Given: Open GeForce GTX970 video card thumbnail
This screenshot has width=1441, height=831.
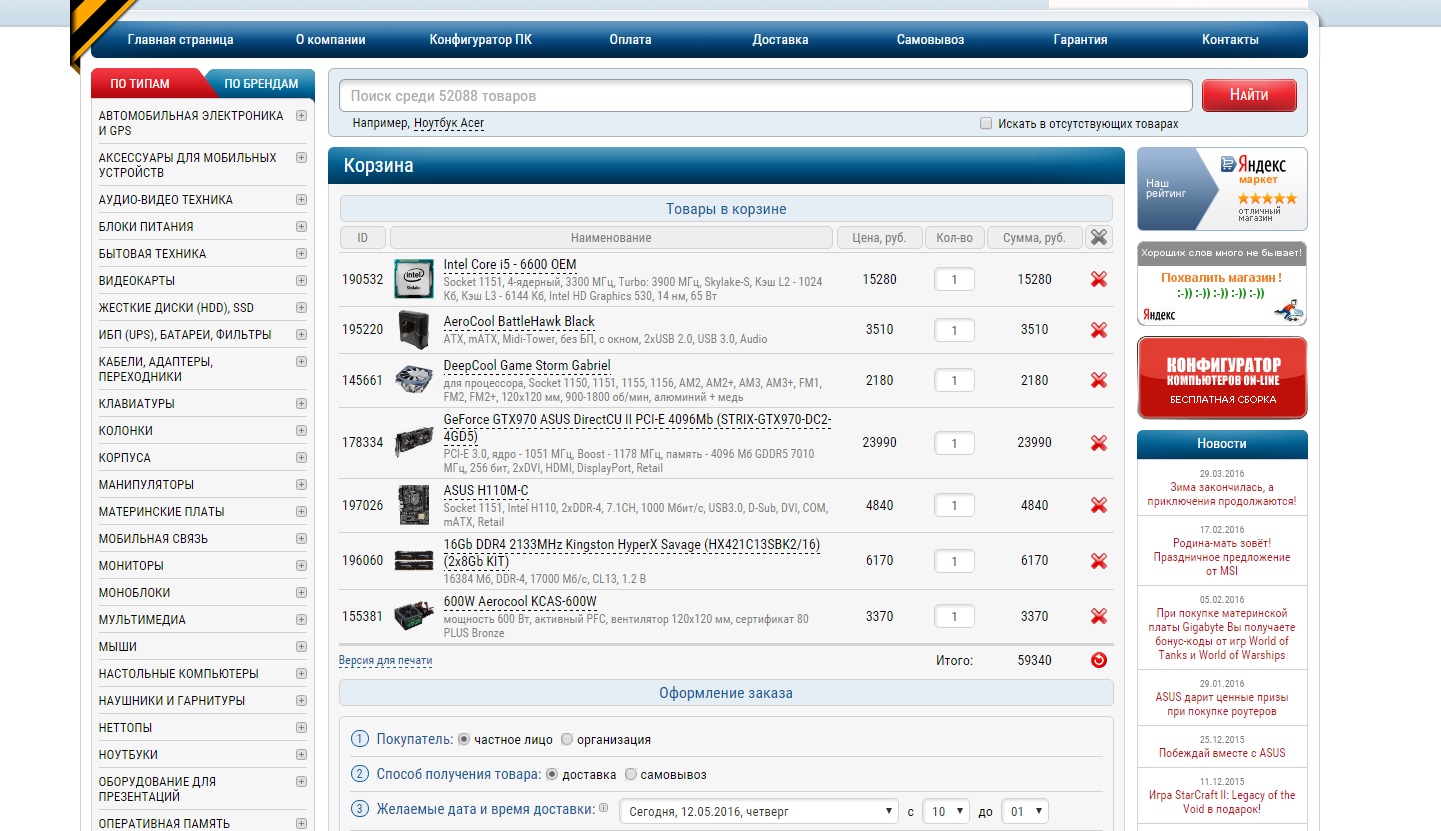Looking at the screenshot, I should click(413, 443).
